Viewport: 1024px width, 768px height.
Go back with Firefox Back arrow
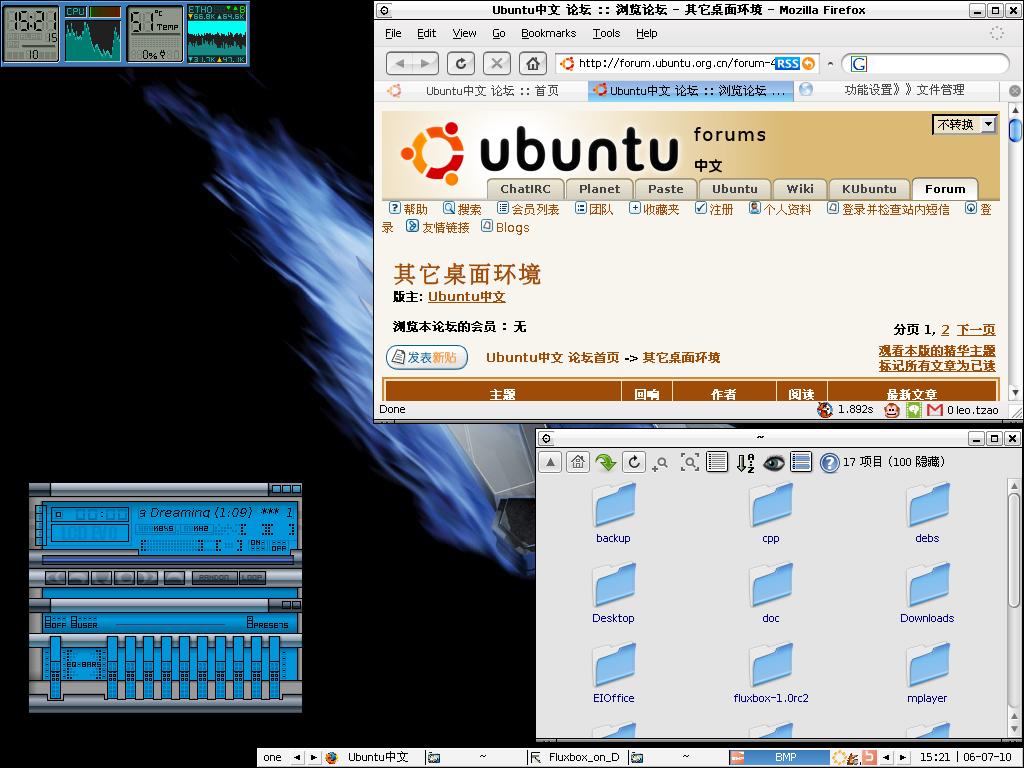(x=400, y=63)
